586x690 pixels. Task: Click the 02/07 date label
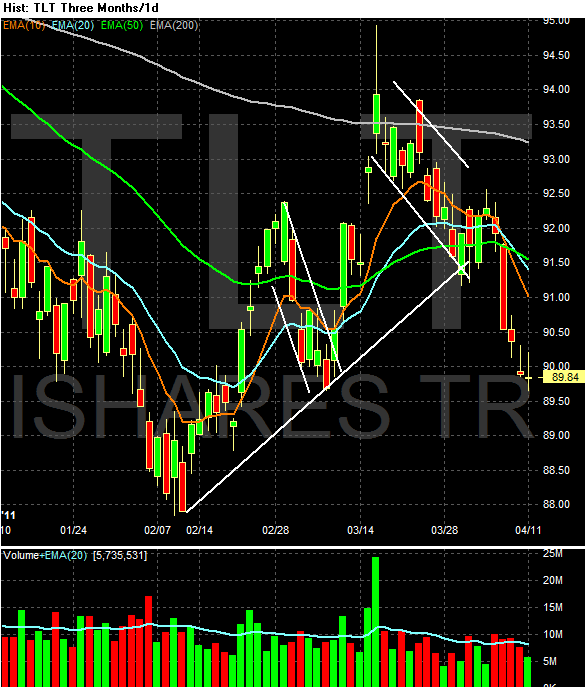click(x=157, y=530)
